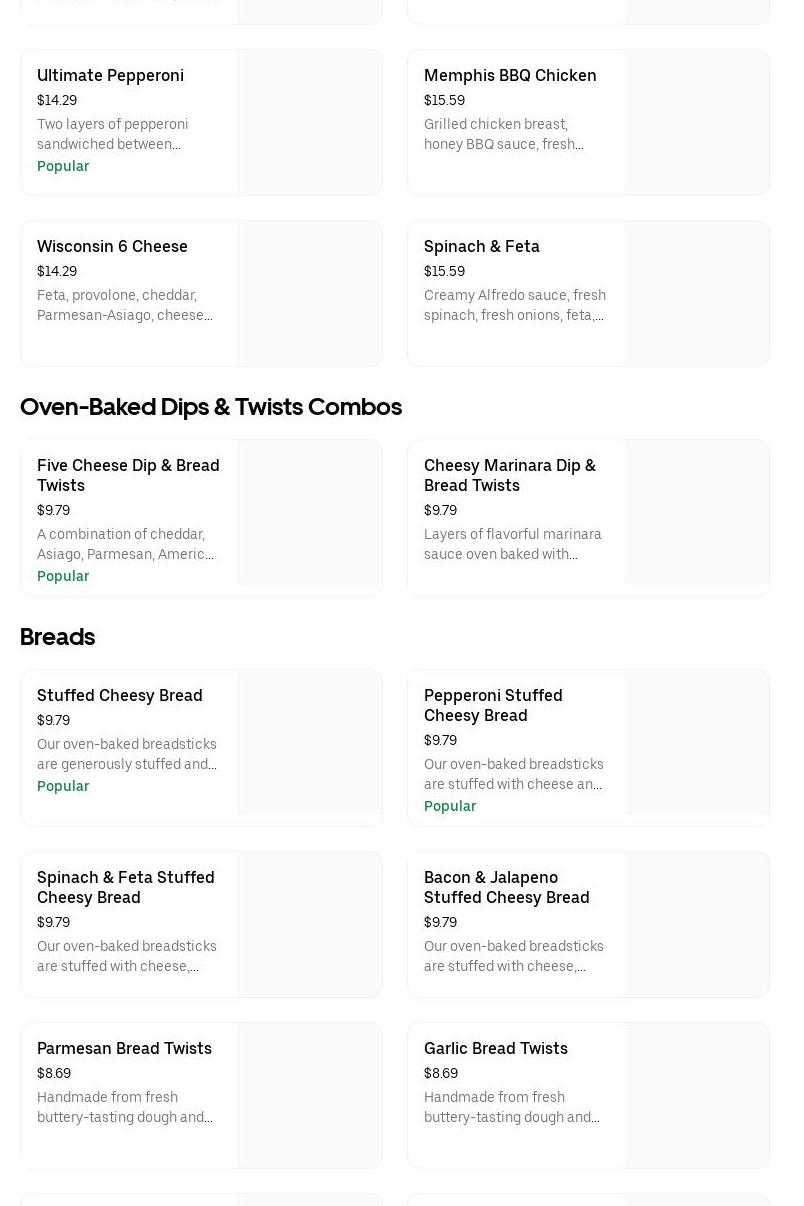
Task: Open the Stuffed Cheesy Bread item
Action: (x=119, y=696)
